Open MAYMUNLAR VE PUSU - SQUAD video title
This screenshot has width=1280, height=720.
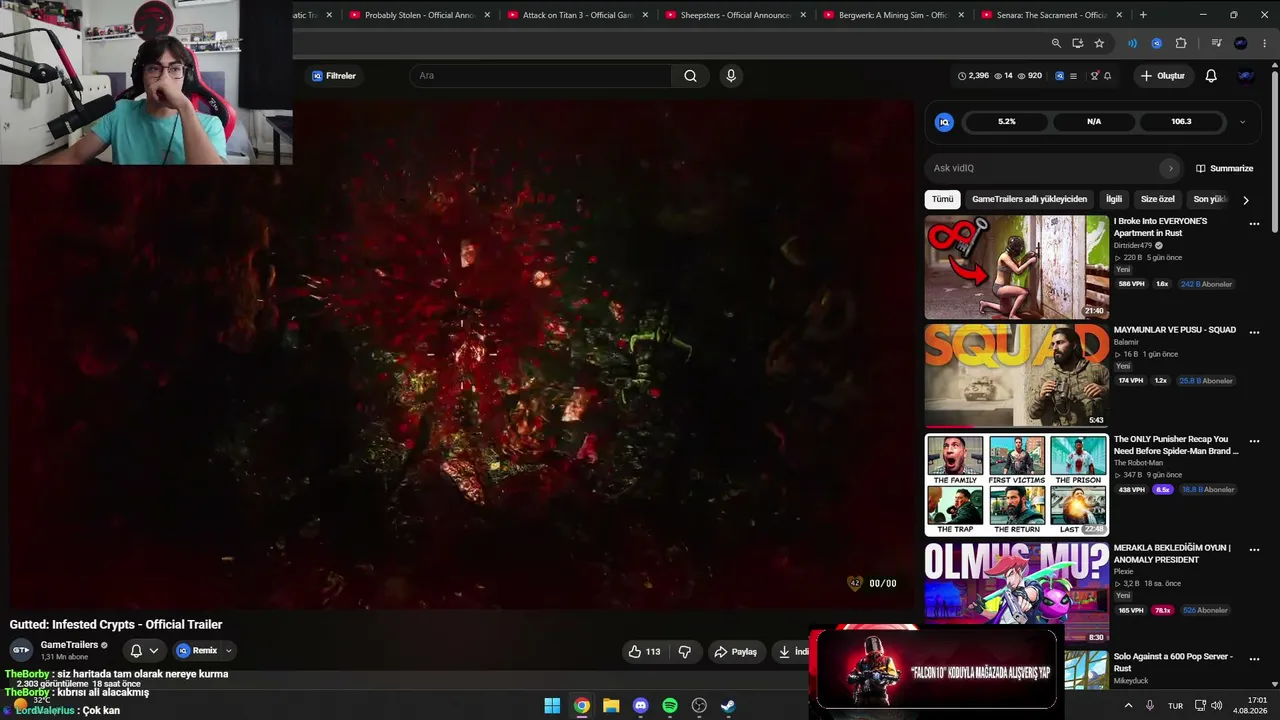coord(1175,330)
